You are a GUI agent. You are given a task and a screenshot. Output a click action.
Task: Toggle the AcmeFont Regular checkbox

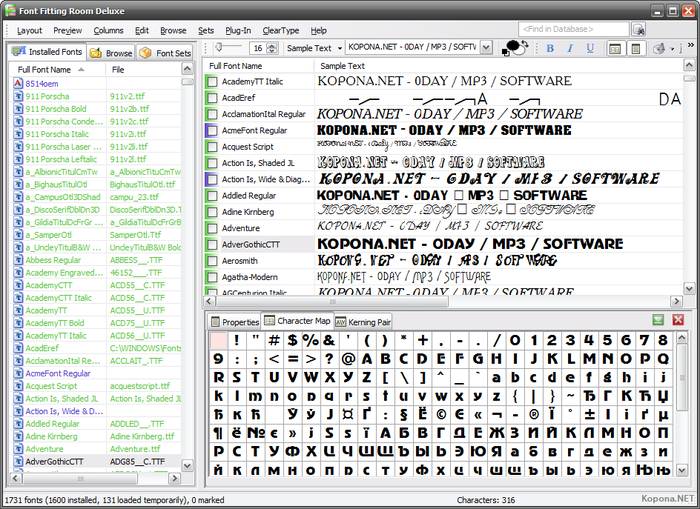(x=212, y=131)
